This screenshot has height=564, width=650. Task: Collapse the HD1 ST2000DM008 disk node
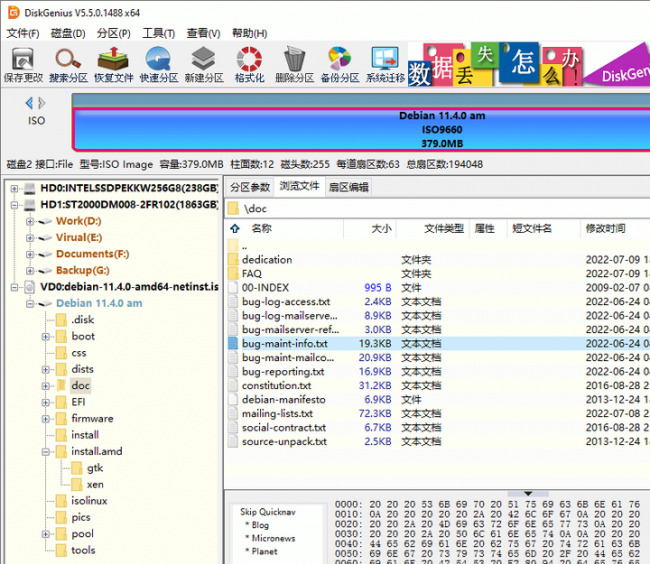pos(15,205)
